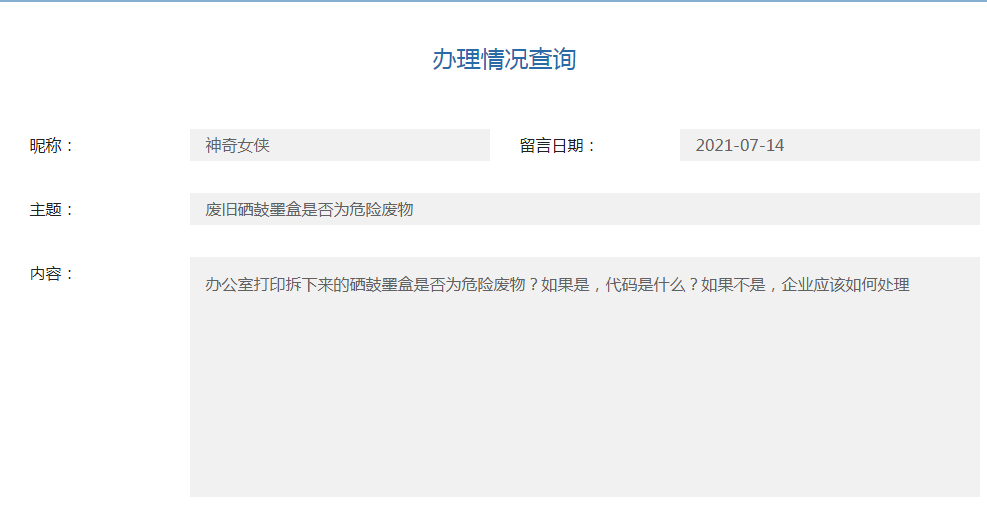Focus the subject field 废旧硒鼓墨盒是否为危险废物
Image resolution: width=987 pixels, height=515 pixels.
coord(584,209)
